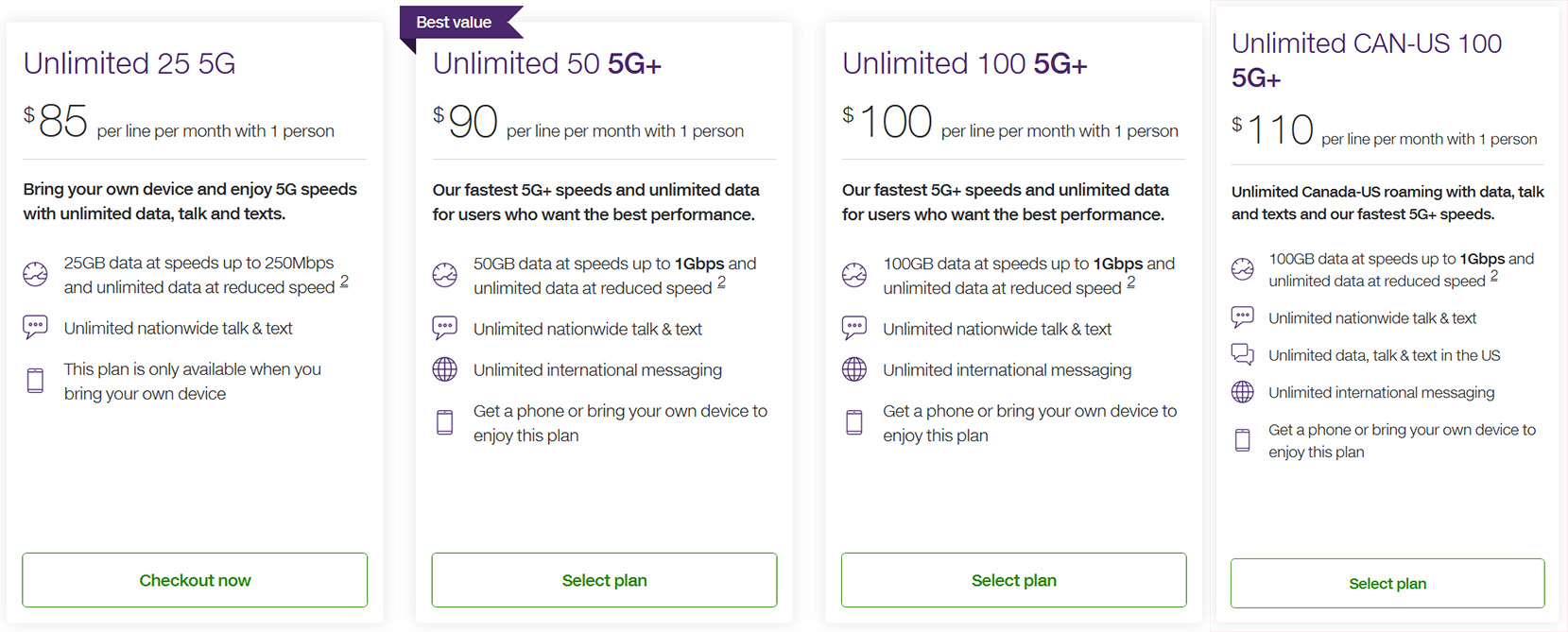Open footnote 2 link in Unlimited 100 5G+ card
This screenshot has width=1568, height=632.
[x=1130, y=282]
